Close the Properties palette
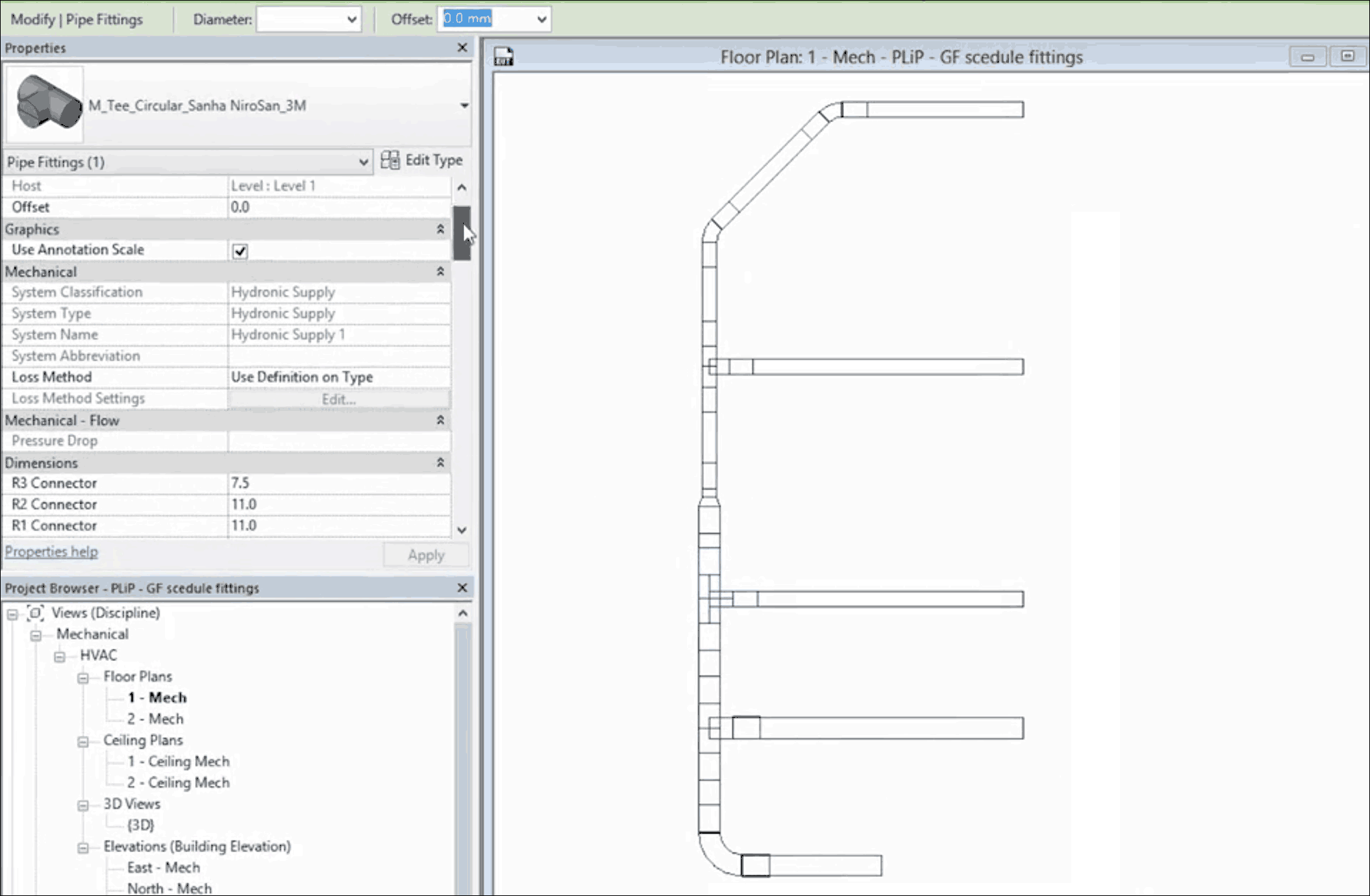This screenshot has height=896, width=1370. [x=462, y=47]
